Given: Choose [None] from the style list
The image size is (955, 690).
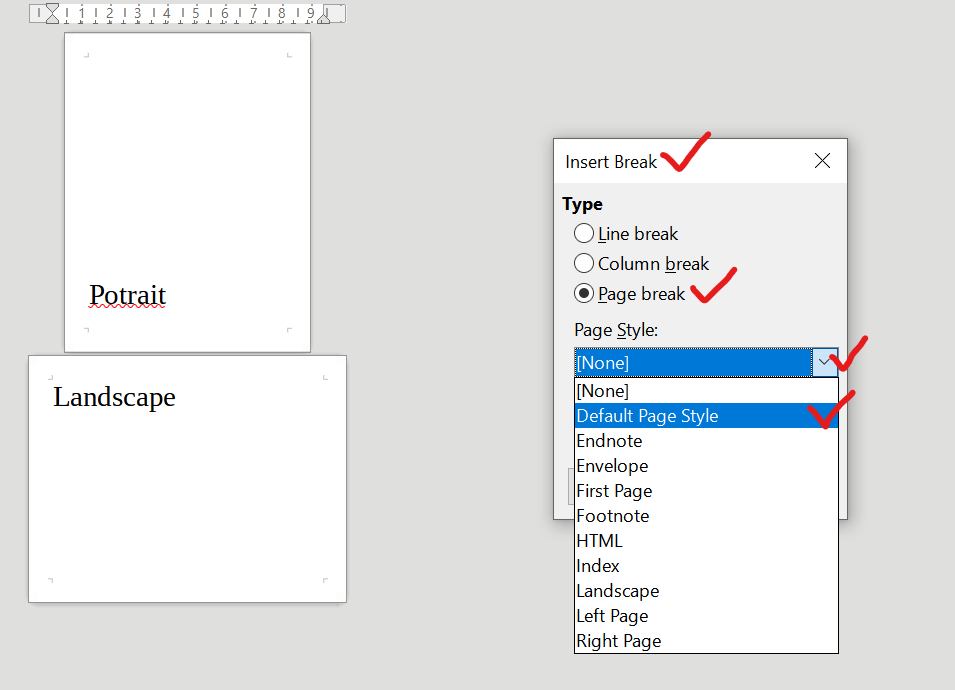Looking at the screenshot, I should point(707,391).
